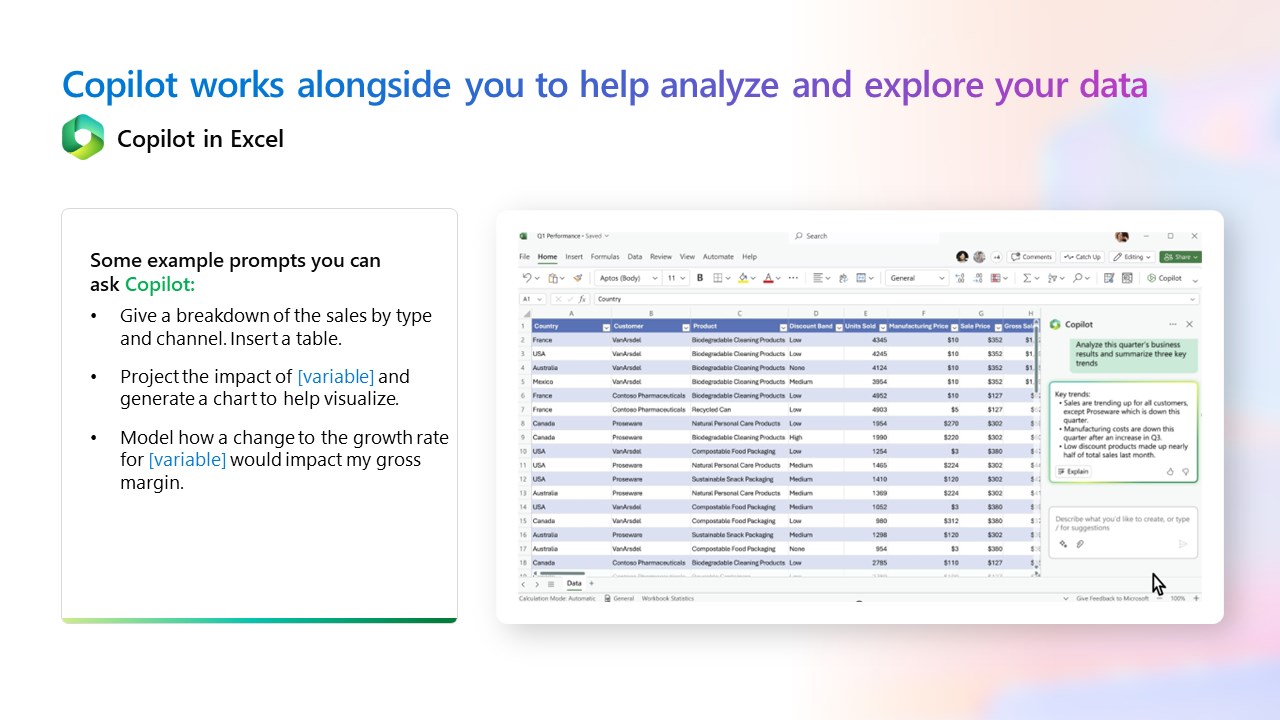Click the Borders icon

point(718,278)
